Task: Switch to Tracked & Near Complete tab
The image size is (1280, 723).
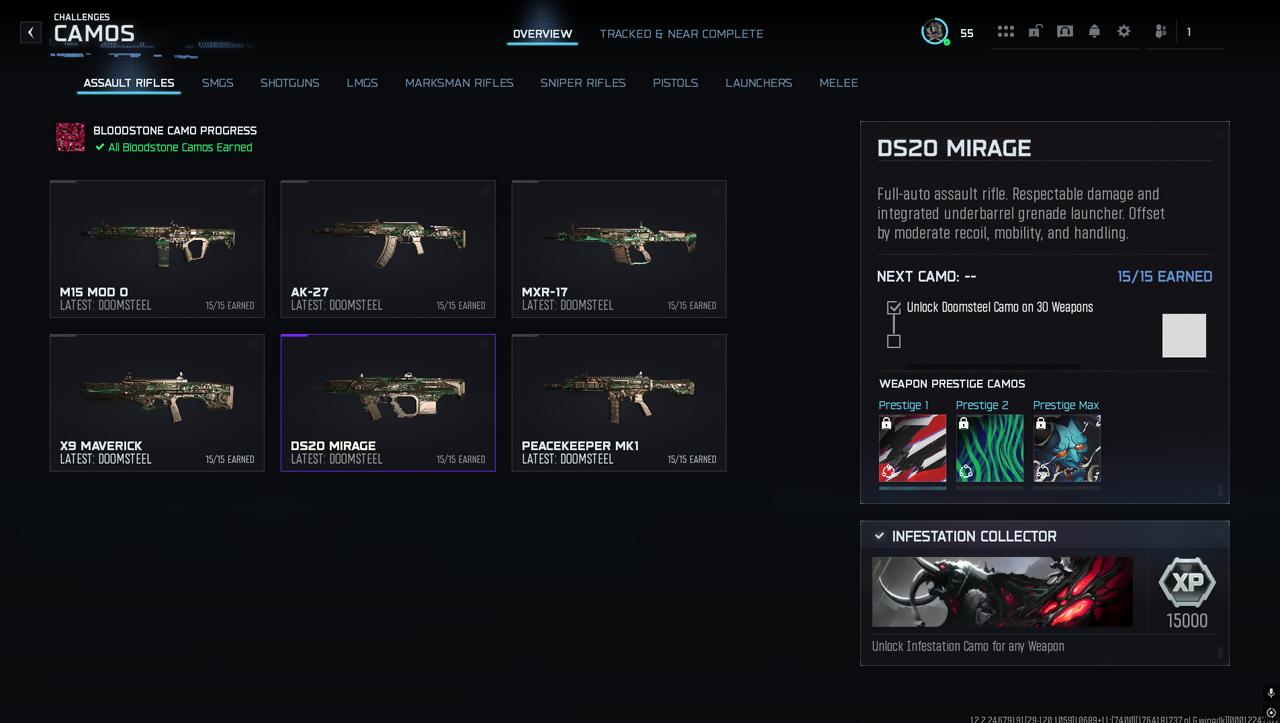Action: (x=681, y=34)
